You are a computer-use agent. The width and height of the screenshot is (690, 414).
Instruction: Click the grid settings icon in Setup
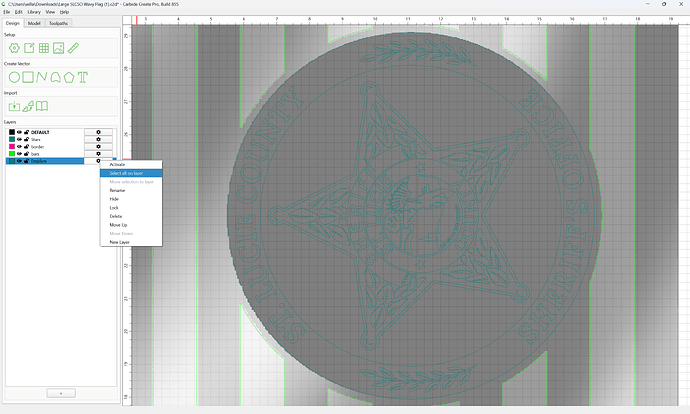click(x=44, y=48)
